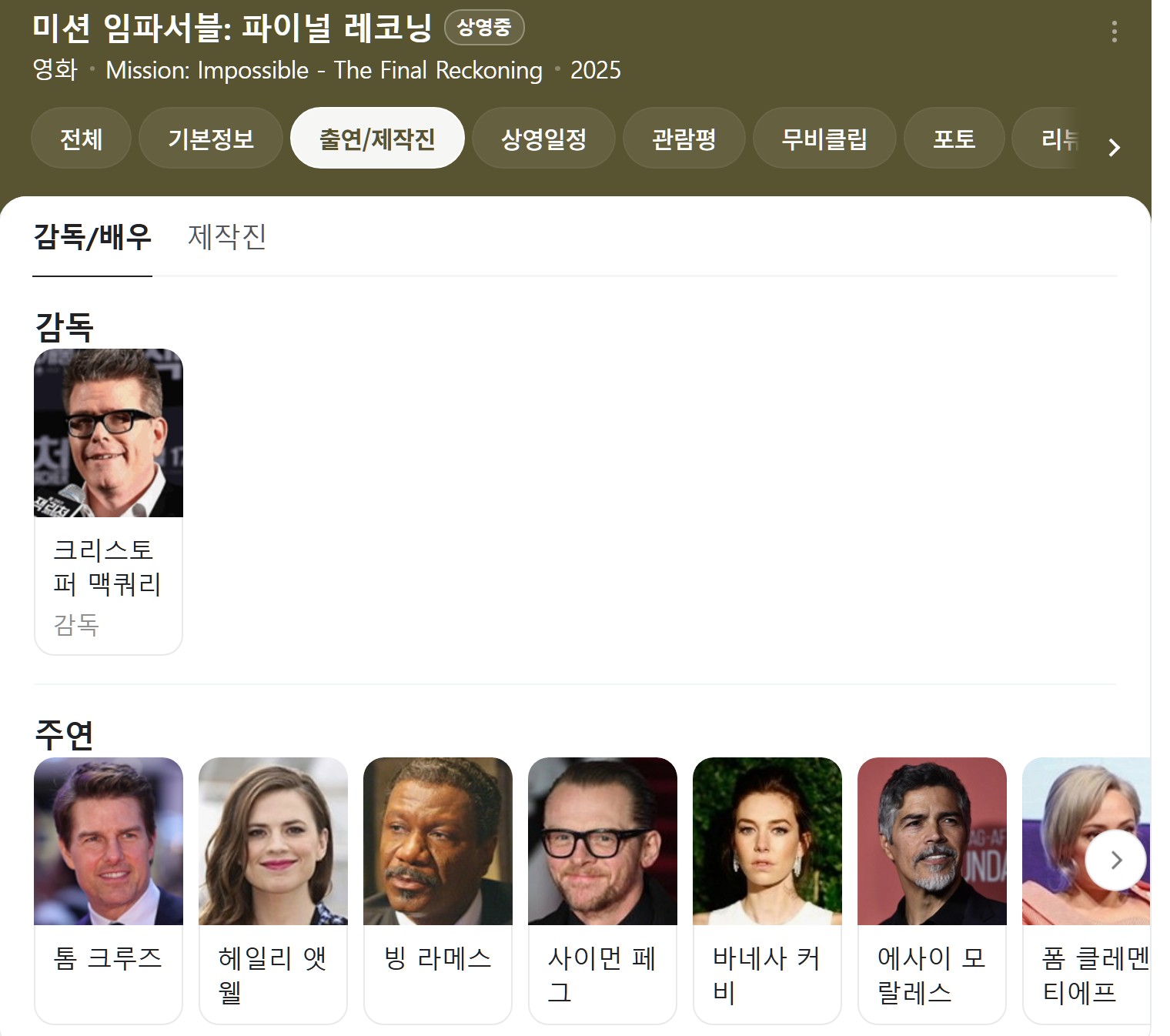This screenshot has height=1036, width=1170.
Task: Click the English title Mission: Impossible - The Final Reckoning
Action: tap(324, 70)
